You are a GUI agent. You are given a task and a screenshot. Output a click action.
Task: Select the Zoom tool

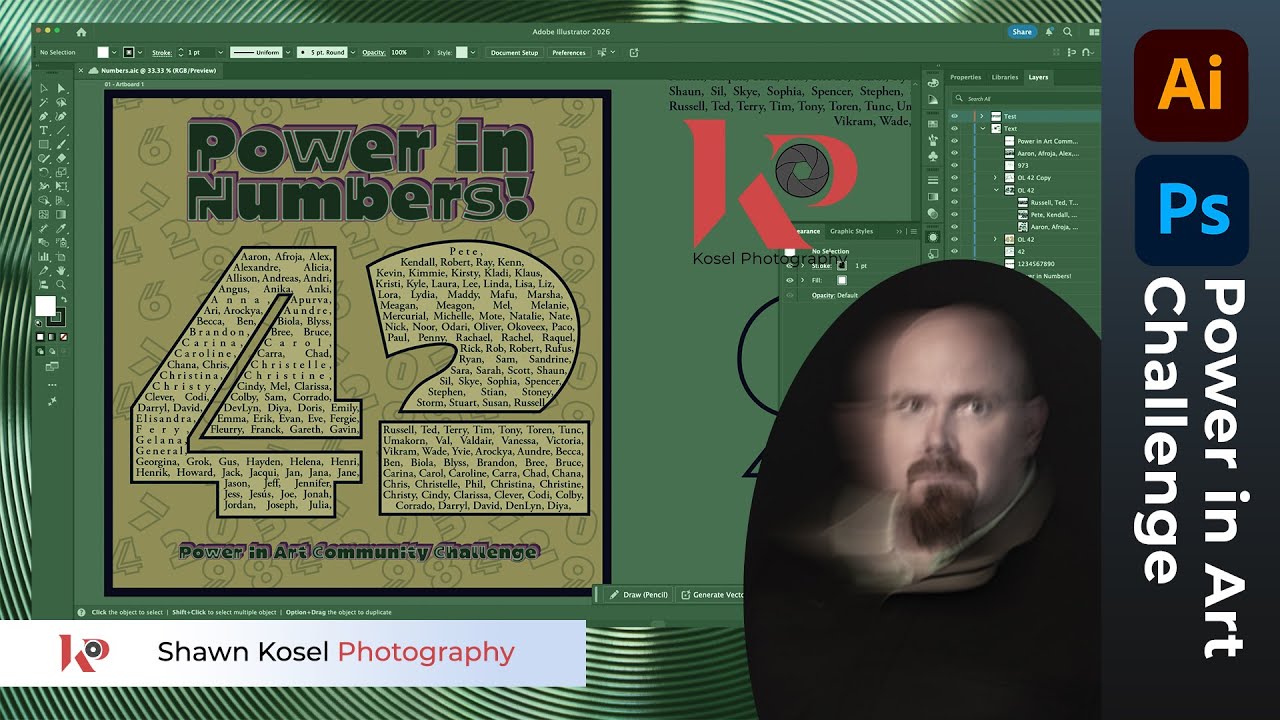[62, 284]
